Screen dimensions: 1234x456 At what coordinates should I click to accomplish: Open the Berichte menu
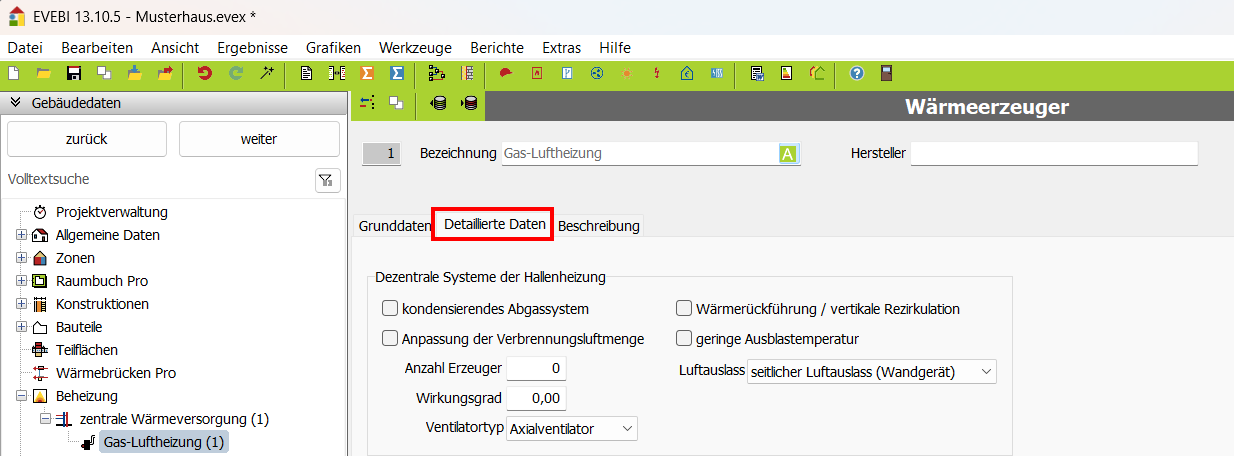click(496, 47)
